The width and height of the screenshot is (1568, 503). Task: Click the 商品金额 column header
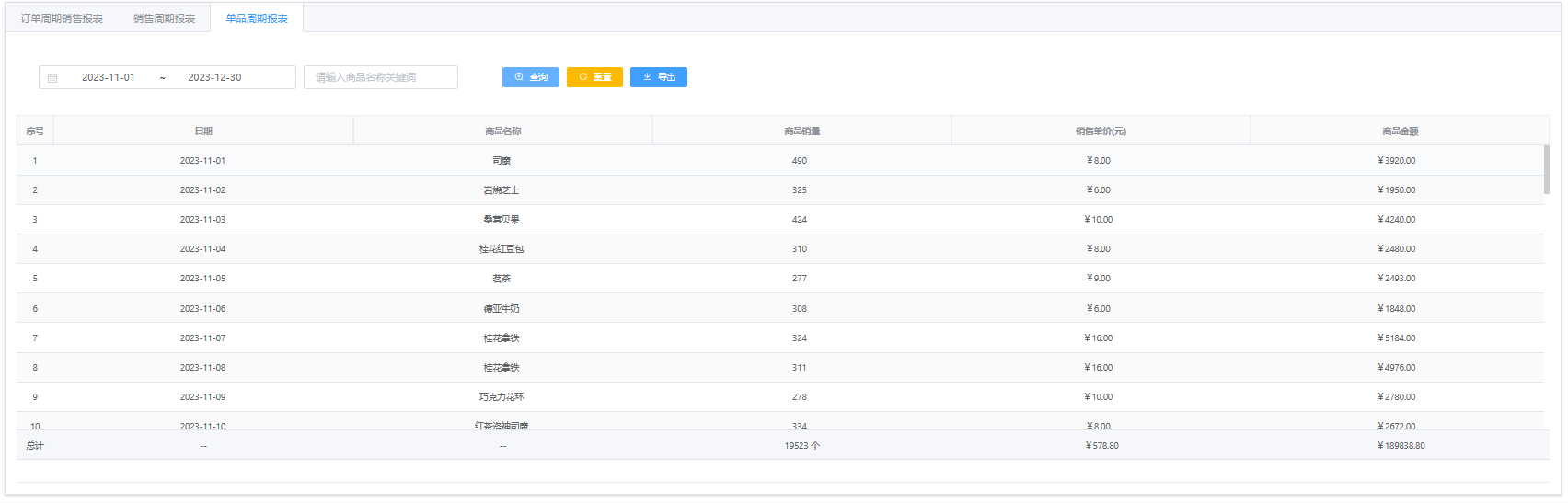[x=1400, y=131]
